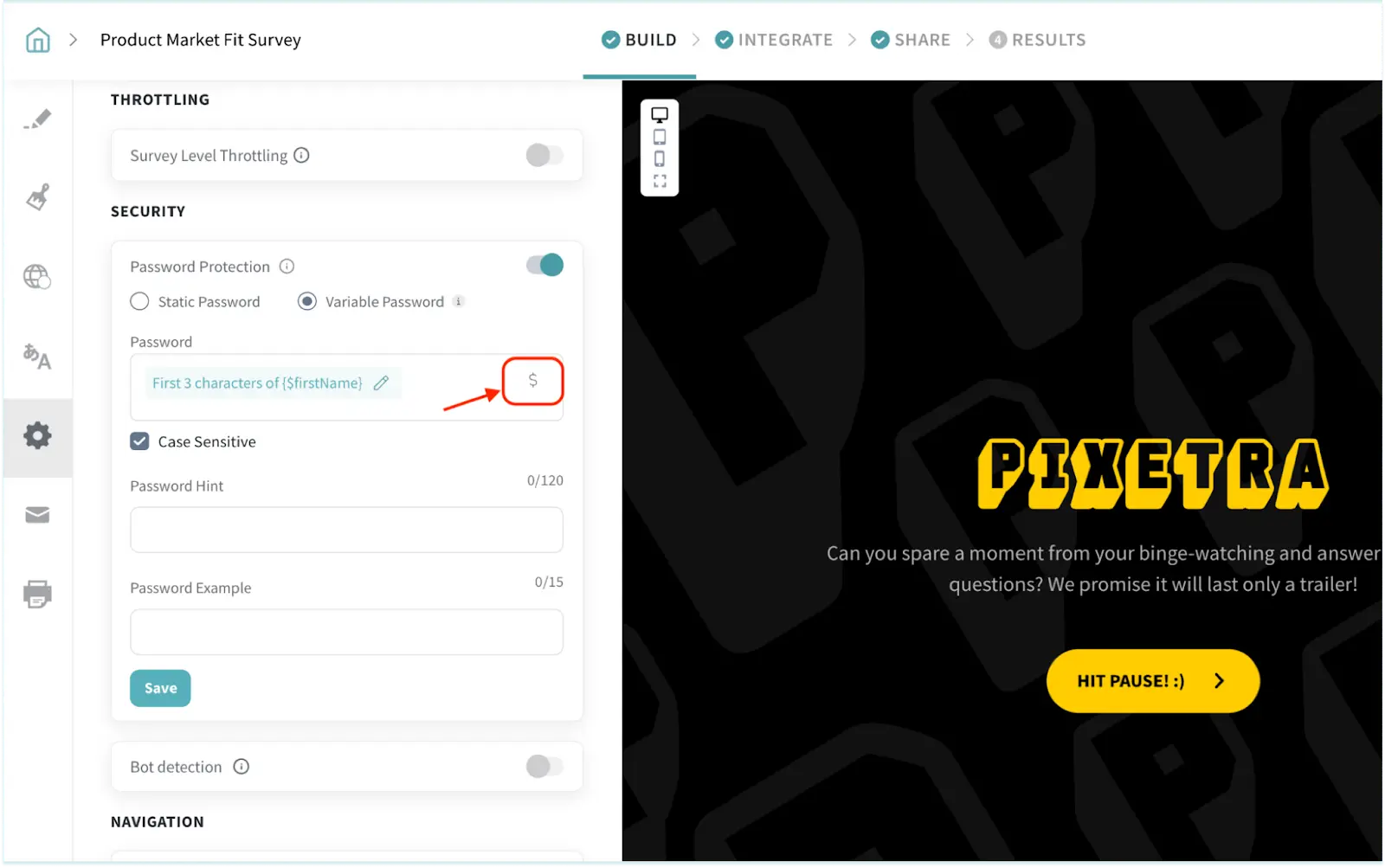Save the password settings
1385x868 pixels.
[160, 689]
